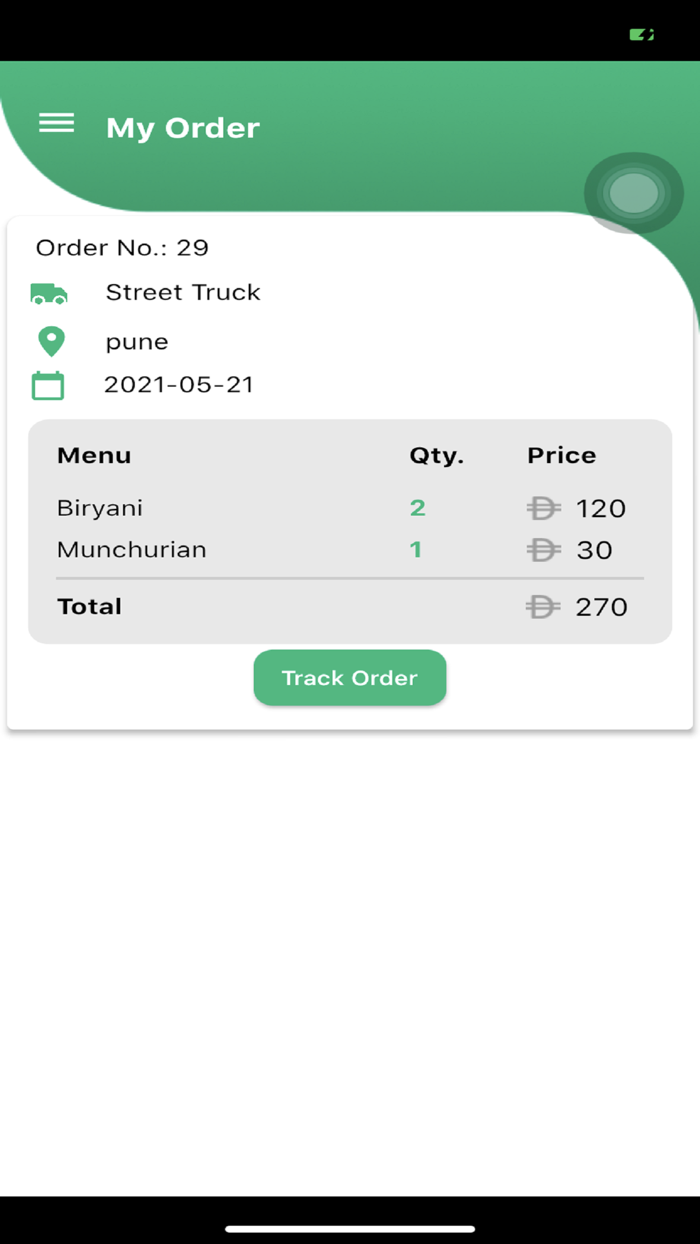Click the Price column header
The height and width of the screenshot is (1244, 700).
pyautogui.click(x=561, y=455)
